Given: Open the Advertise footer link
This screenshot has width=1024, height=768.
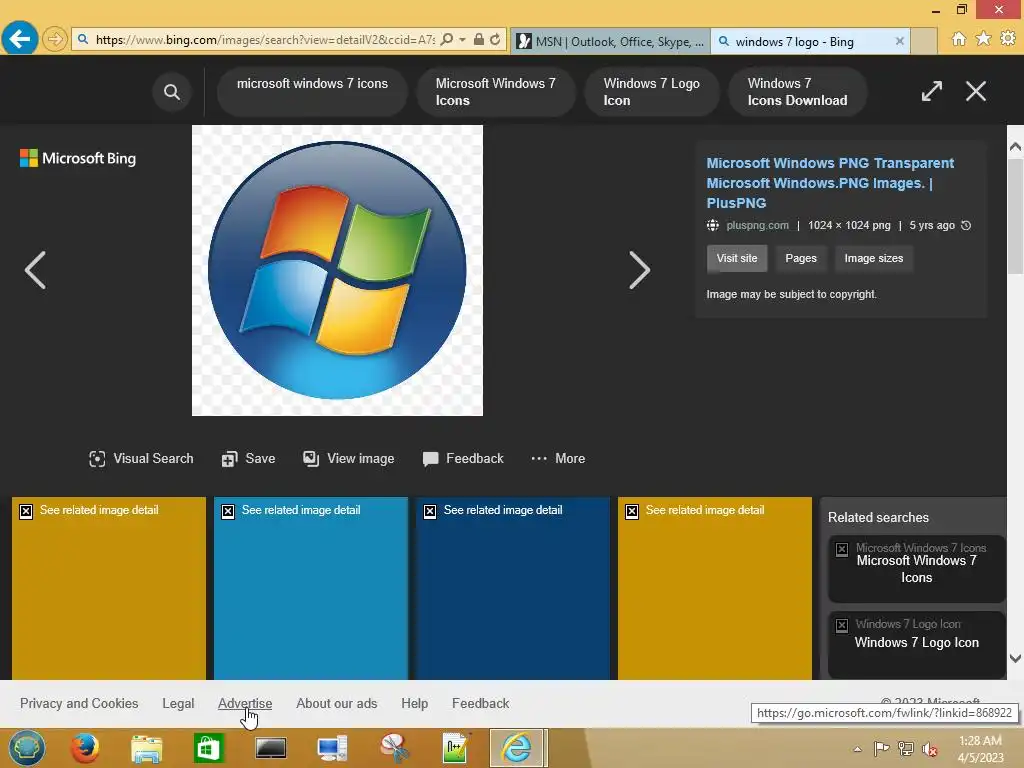Looking at the screenshot, I should (245, 703).
